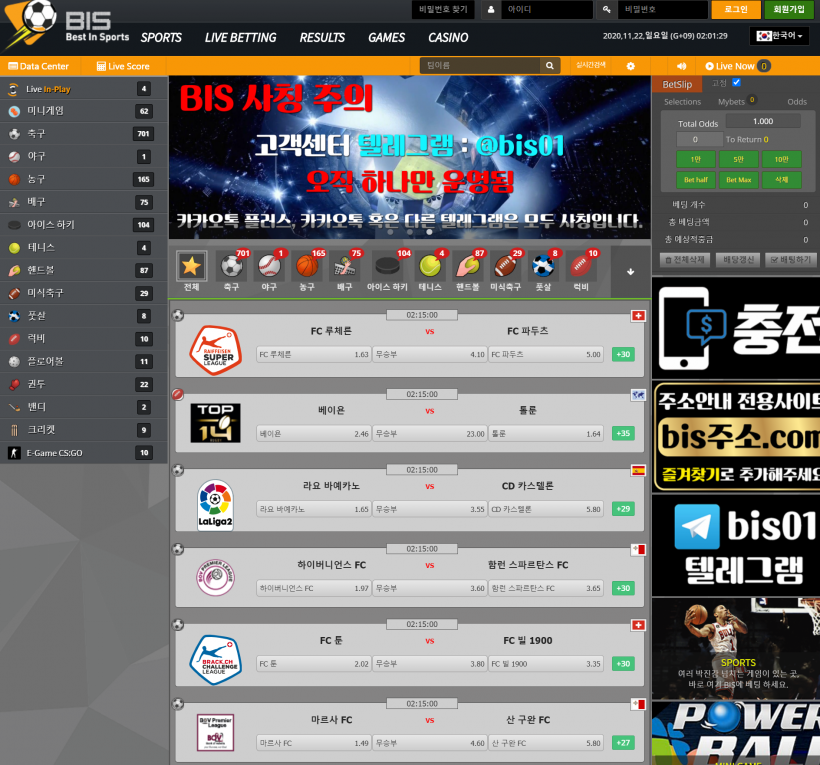The height and width of the screenshot is (765, 820).
Task: Open Live Now indicator
Action: click(x=737, y=66)
